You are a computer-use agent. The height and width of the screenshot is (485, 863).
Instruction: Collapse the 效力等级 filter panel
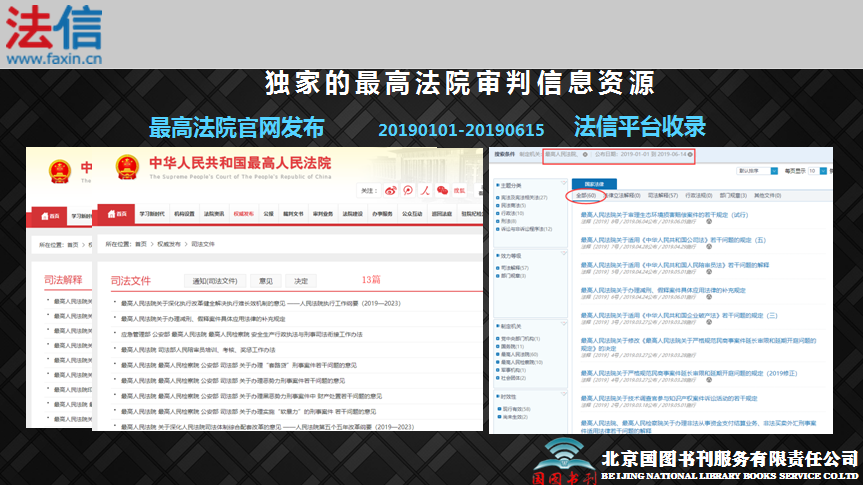coord(563,253)
